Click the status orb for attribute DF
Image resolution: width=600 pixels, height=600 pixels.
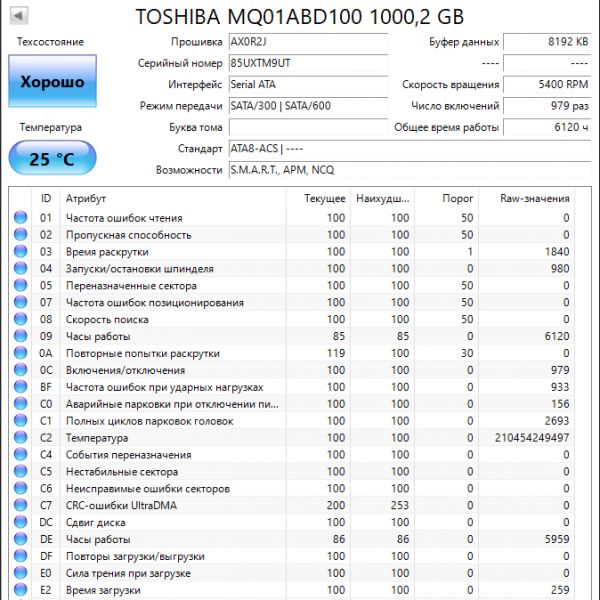(x=21, y=556)
